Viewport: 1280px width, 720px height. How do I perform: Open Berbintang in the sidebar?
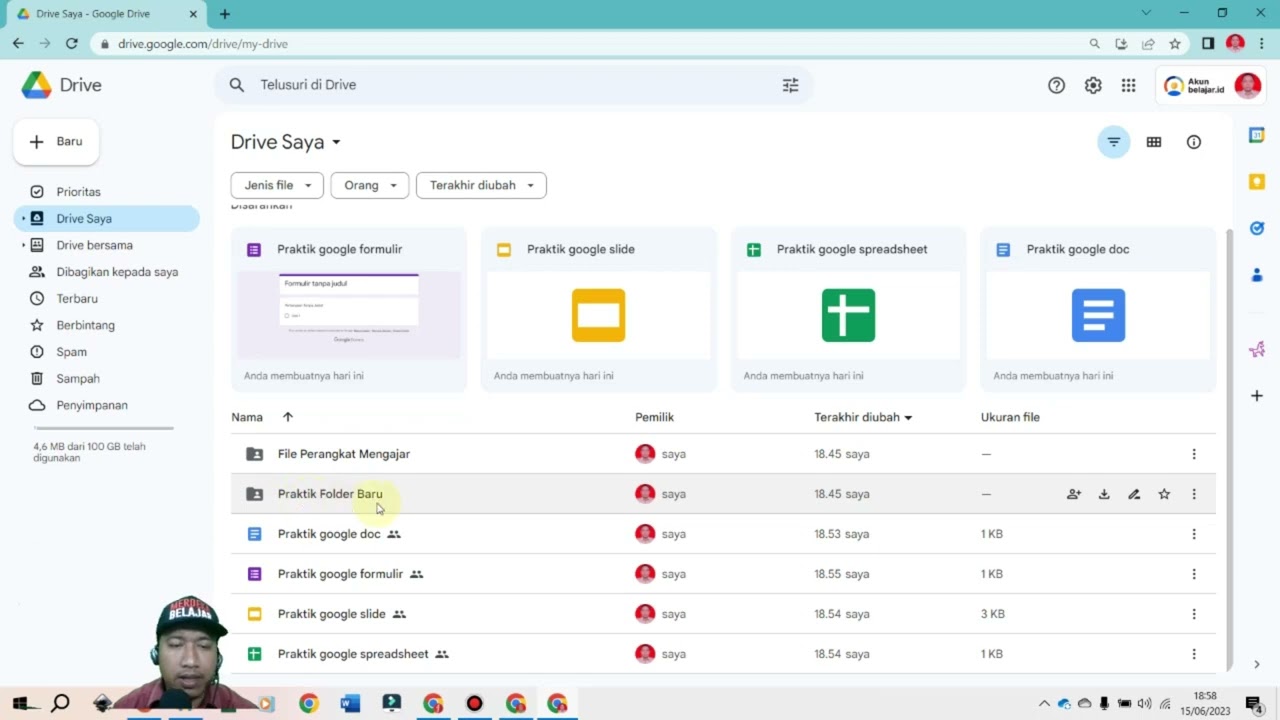[x=106, y=325]
